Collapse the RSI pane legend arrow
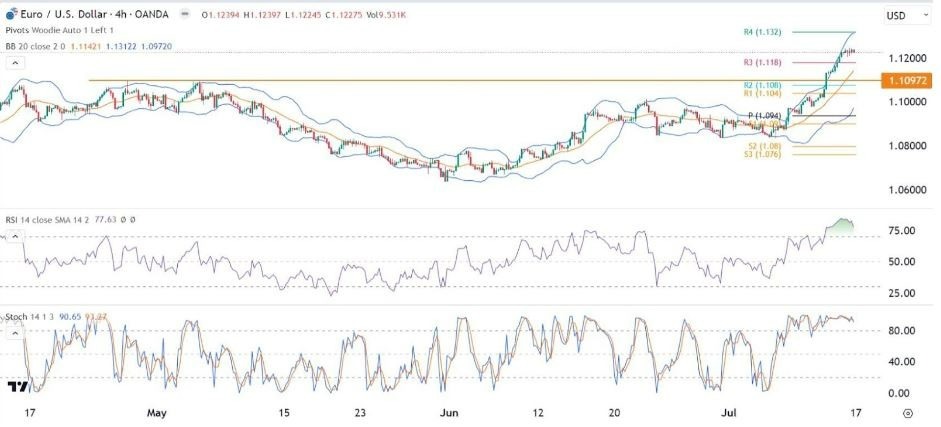Screen dimensions: 941x427 (x=15, y=238)
